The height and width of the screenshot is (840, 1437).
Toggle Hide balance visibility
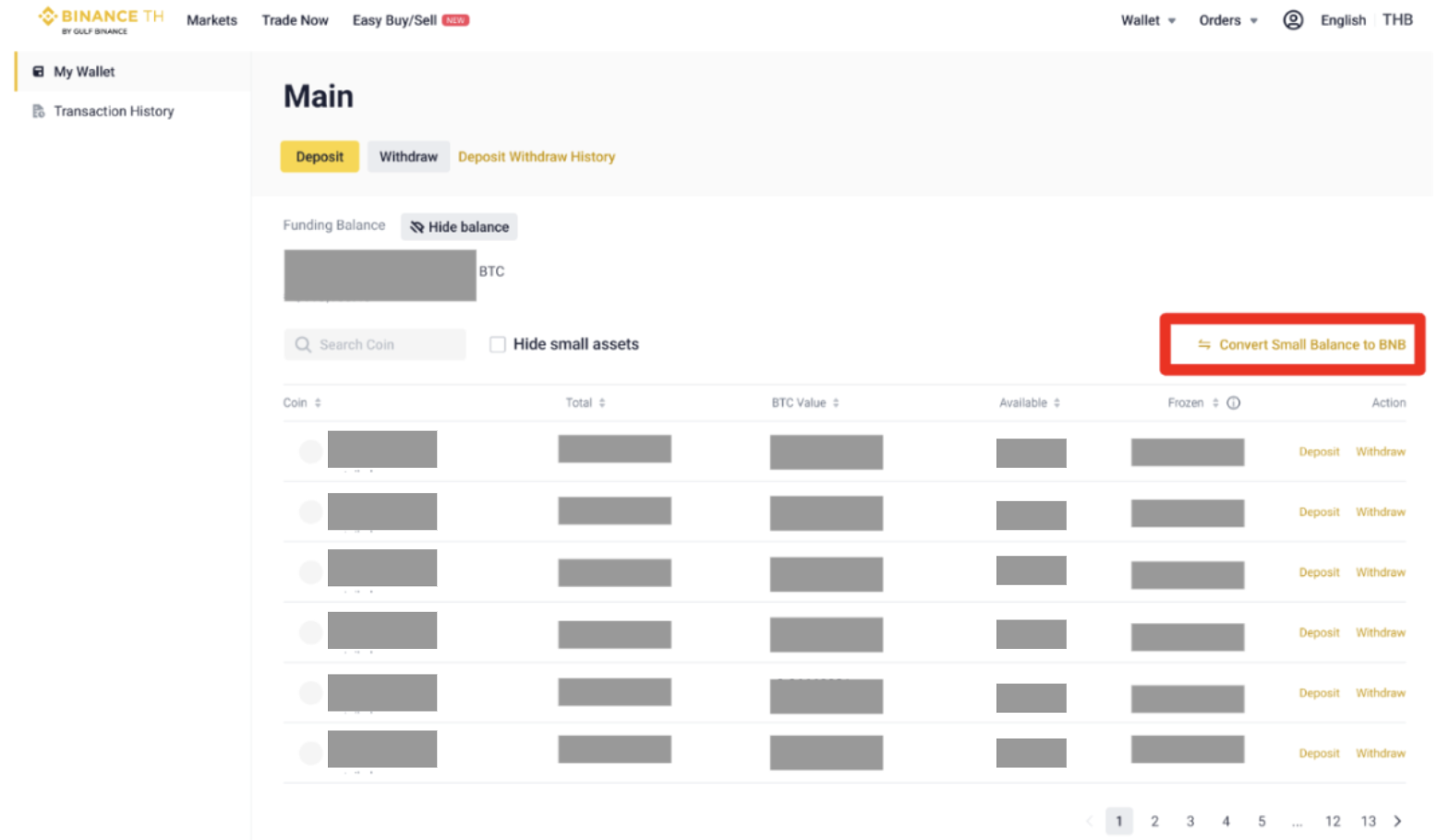pyautogui.click(x=459, y=227)
